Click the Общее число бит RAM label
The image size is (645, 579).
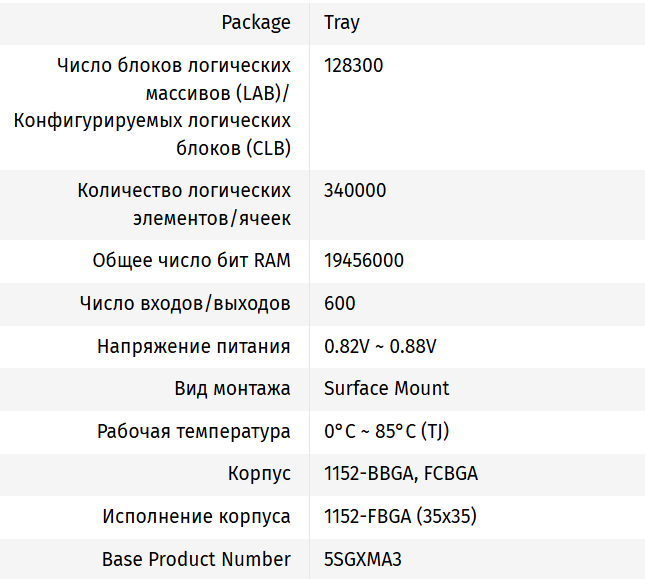tap(192, 261)
